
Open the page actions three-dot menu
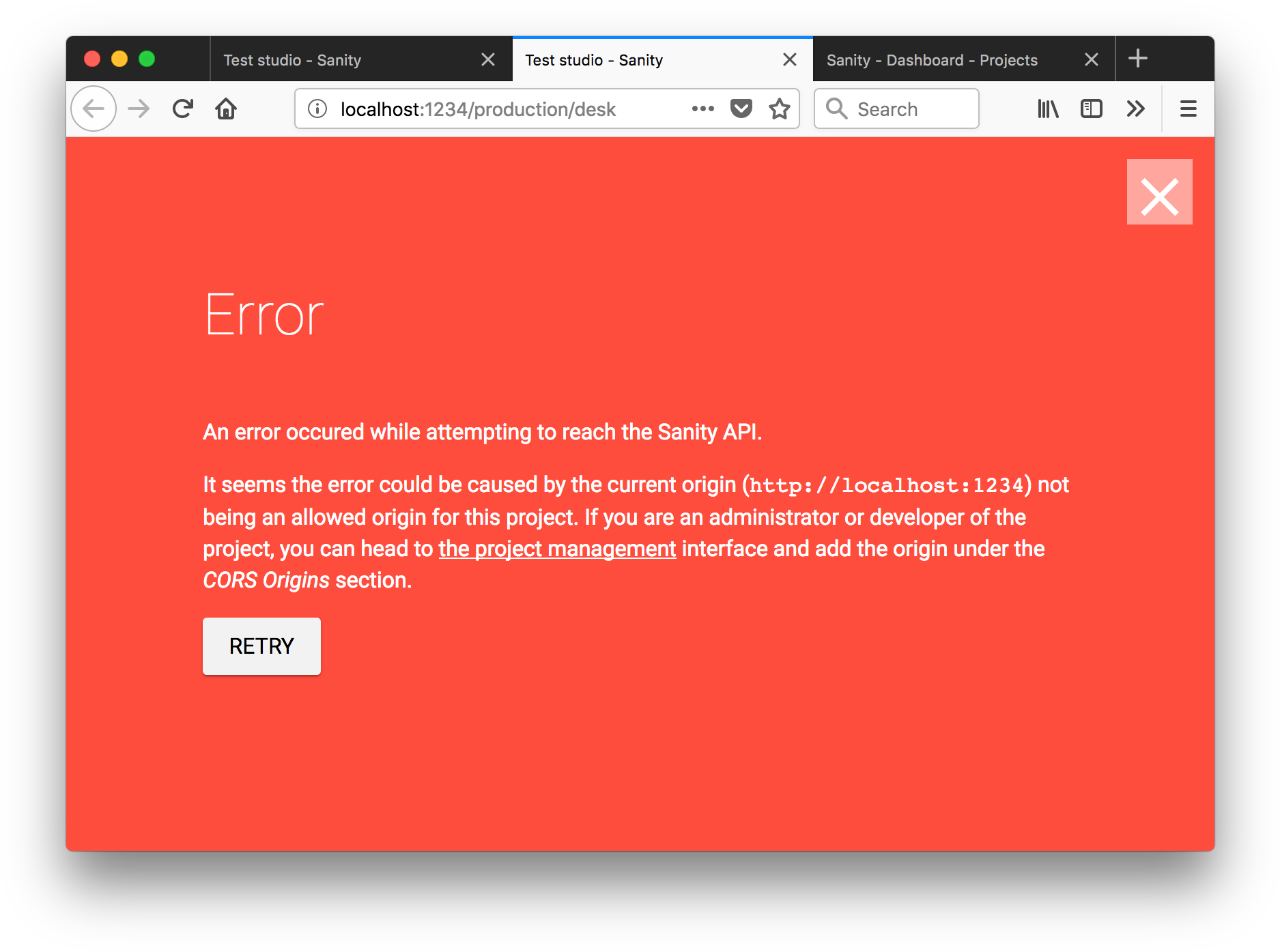[702, 109]
